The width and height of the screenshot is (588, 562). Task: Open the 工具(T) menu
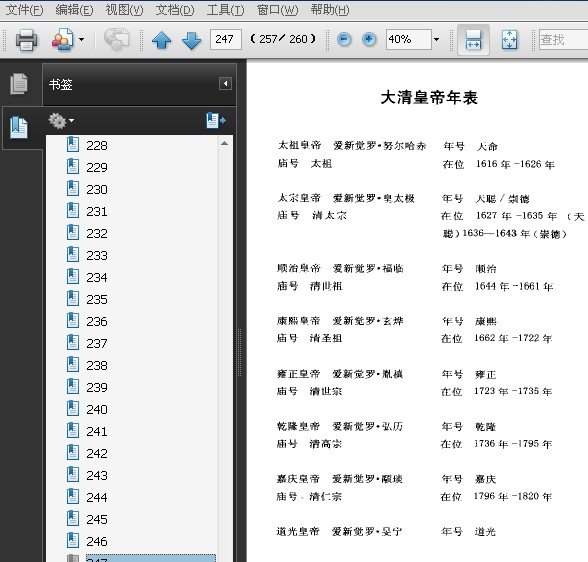[x=225, y=10]
